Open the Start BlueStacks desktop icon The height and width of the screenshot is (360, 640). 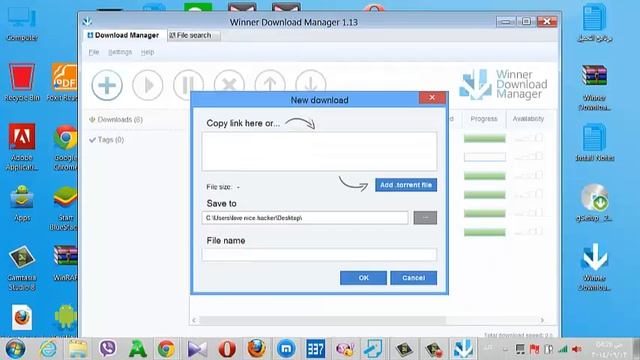[x=64, y=208]
